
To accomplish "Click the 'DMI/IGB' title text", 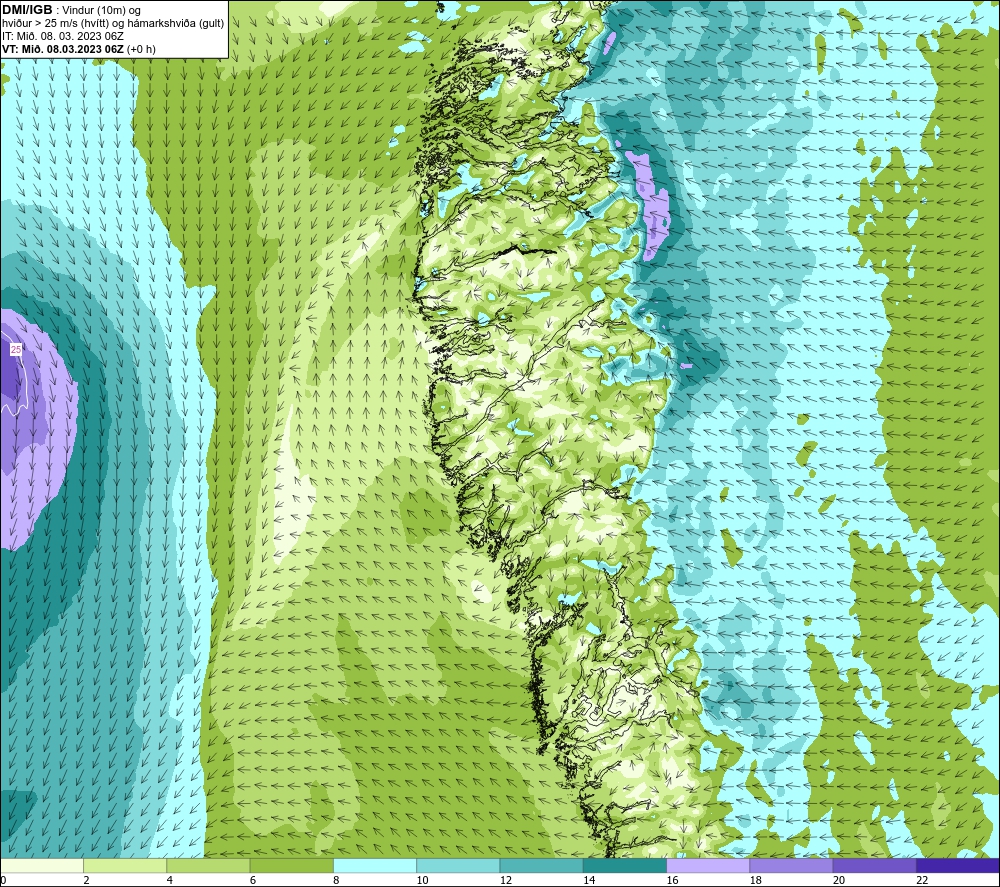I will pyautogui.click(x=27, y=10).
